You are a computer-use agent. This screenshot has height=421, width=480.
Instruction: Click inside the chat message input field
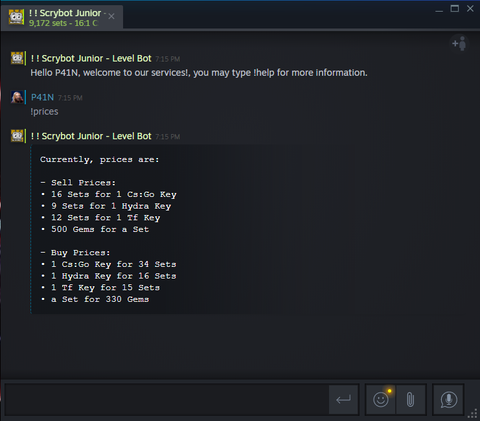click(167, 399)
